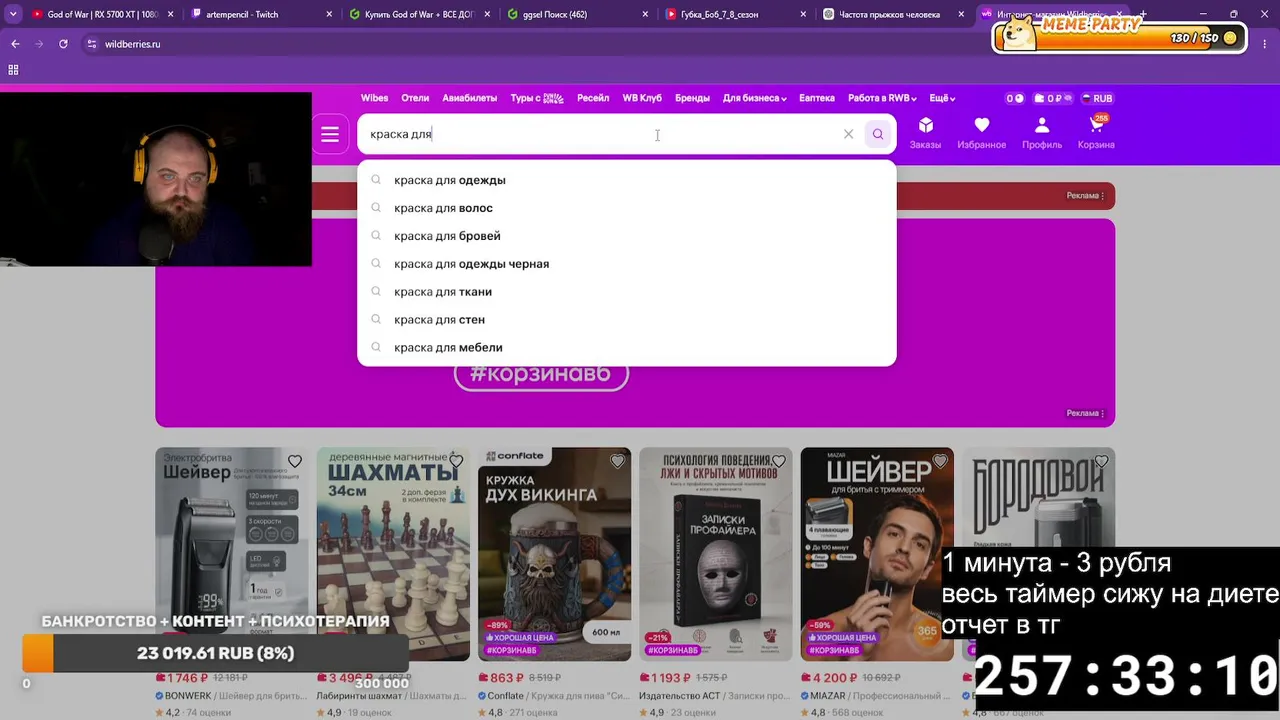Open the Отели link
Screen dimensions: 1280x720
(x=415, y=98)
